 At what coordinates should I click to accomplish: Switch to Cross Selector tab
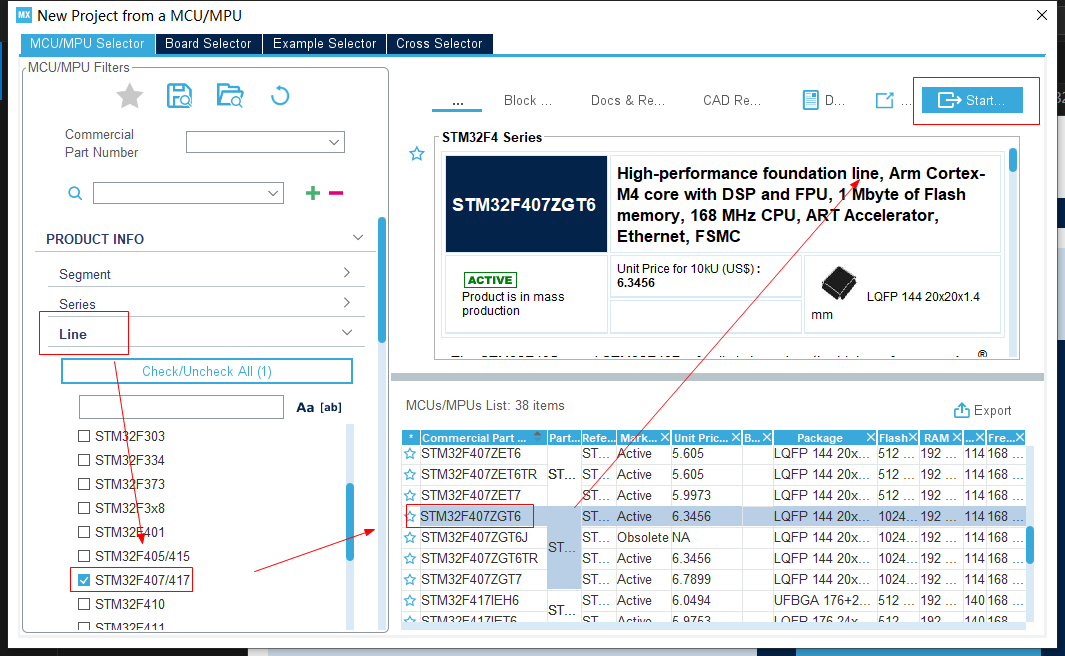tap(439, 43)
